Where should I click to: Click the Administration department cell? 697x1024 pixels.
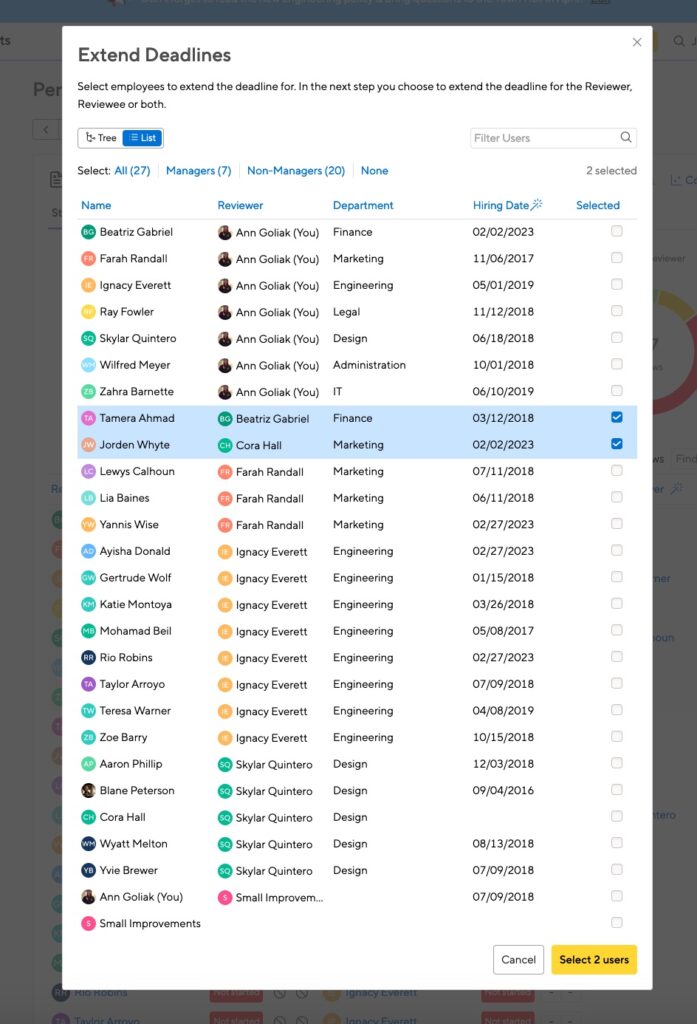(369, 365)
